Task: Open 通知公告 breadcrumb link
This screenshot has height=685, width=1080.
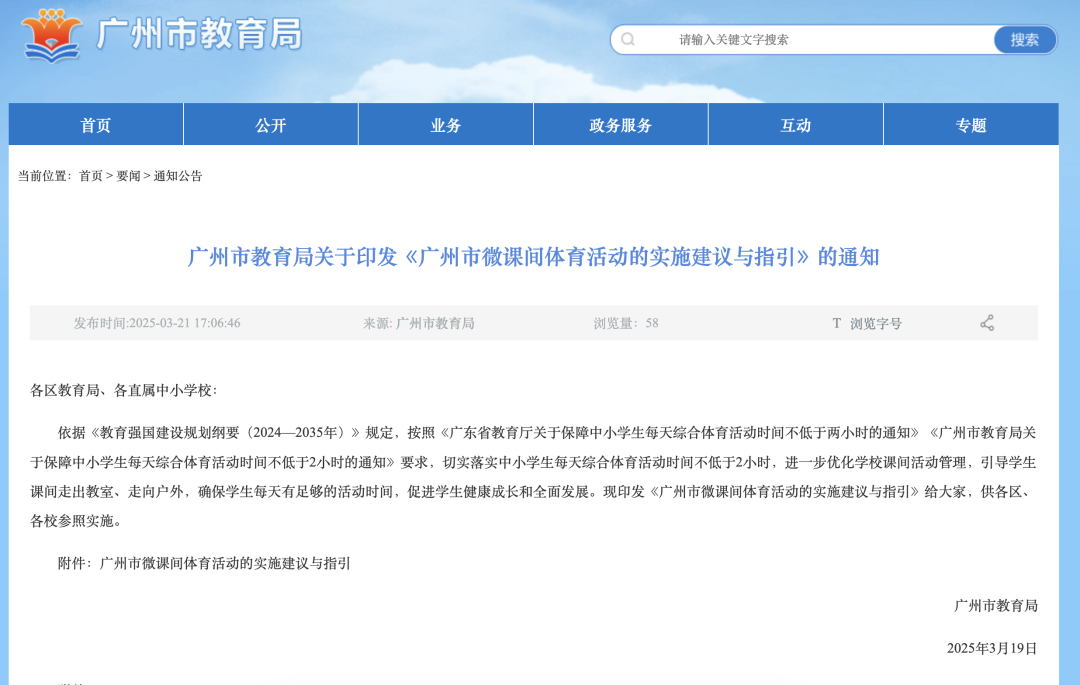Action: (178, 176)
